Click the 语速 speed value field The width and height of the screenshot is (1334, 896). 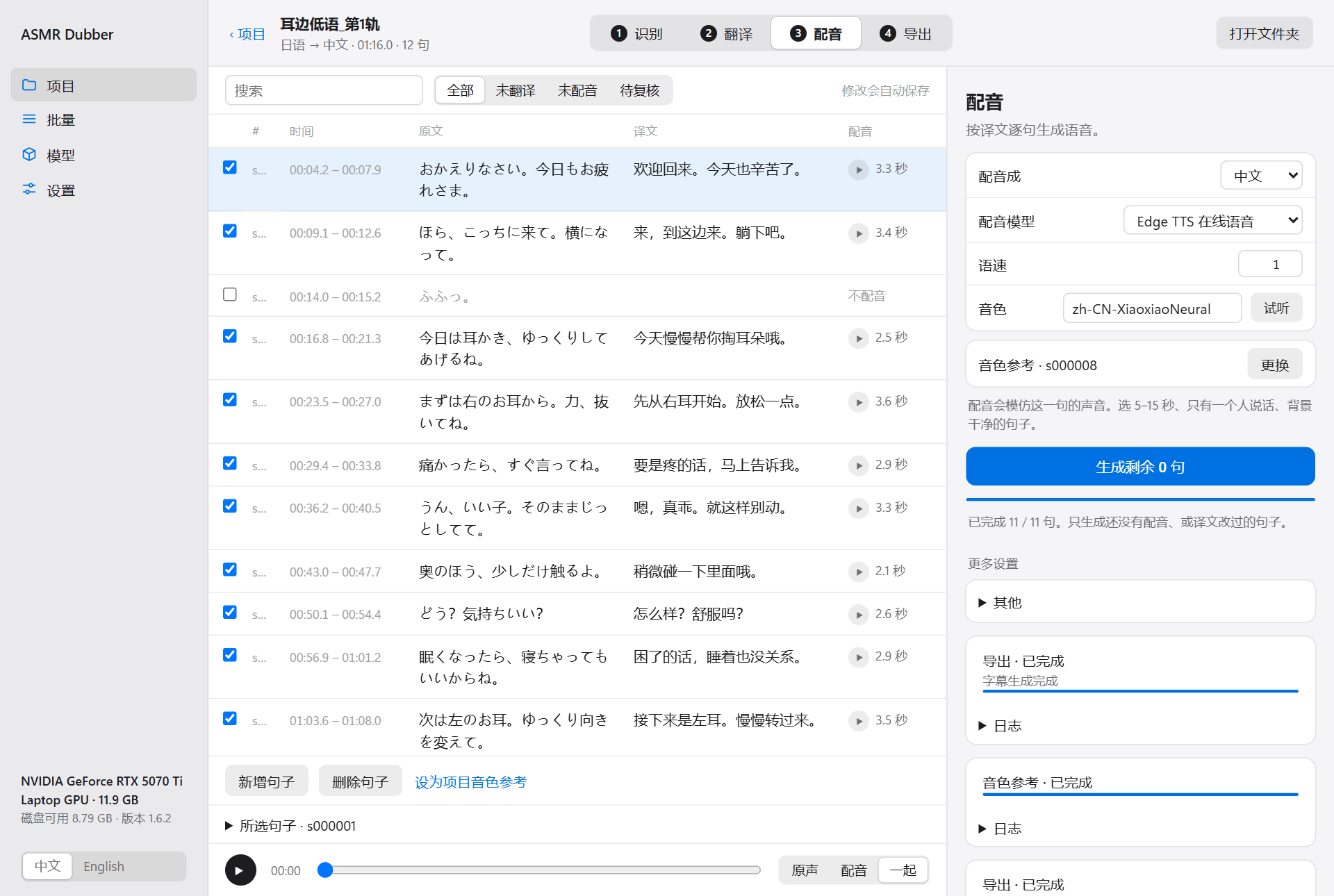[1270, 264]
